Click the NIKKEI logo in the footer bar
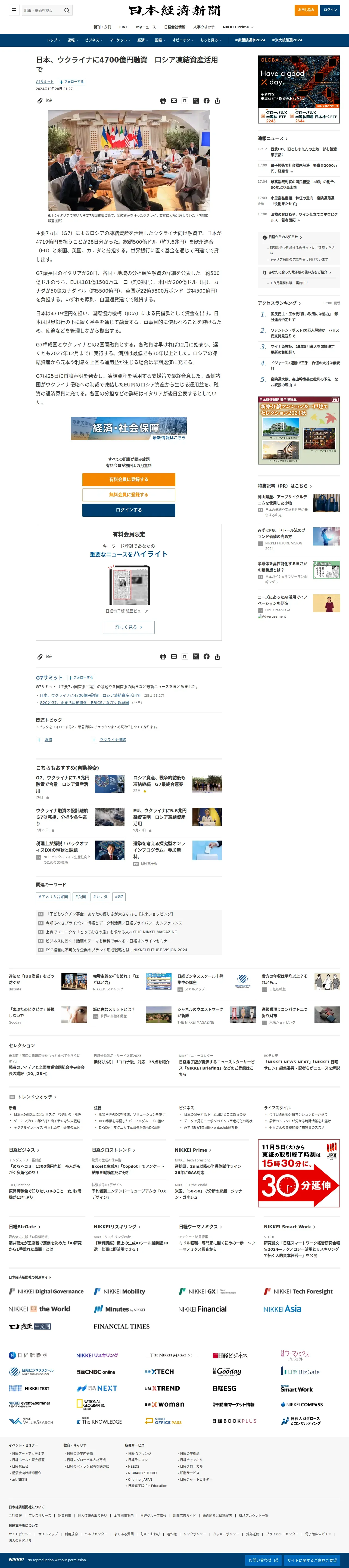This screenshot has height=1568, width=349. (x=16, y=1560)
